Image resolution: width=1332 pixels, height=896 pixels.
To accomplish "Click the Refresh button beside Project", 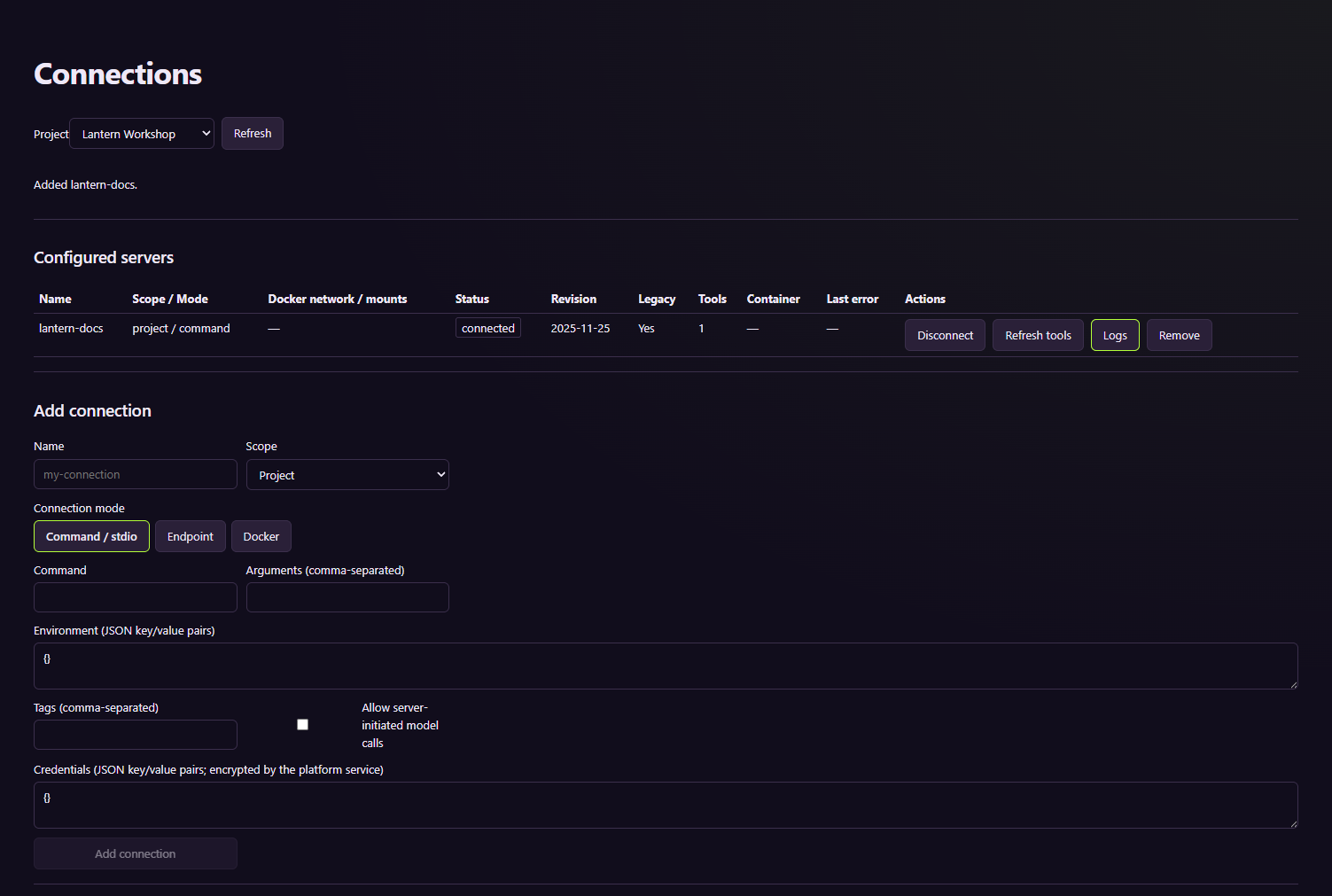I will pyautogui.click(x=253, y=134).
